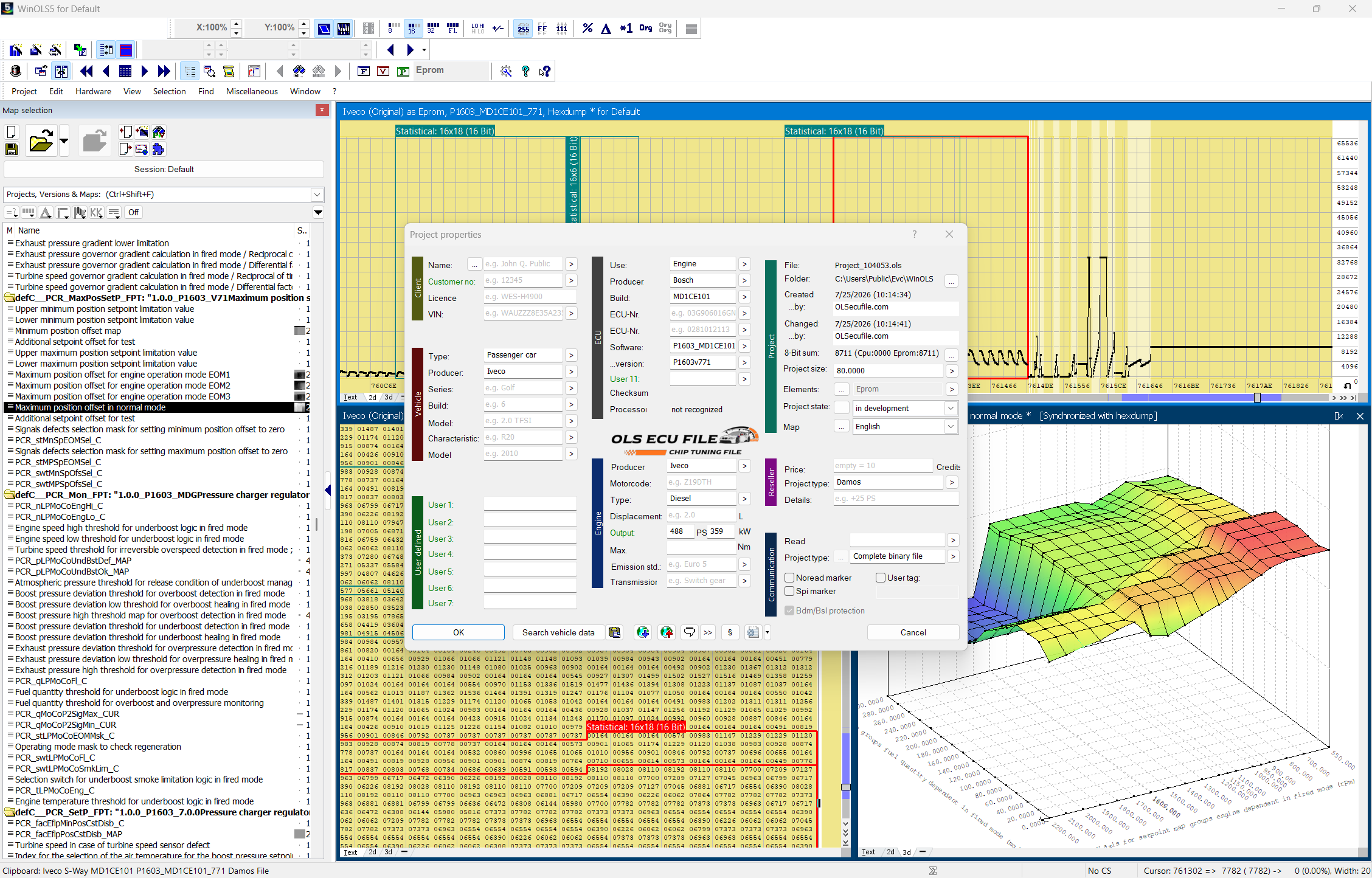Image resolution: width=1372 pixels, height=878 pixels.
Task: Tick the Spi marker checkbox
Action: click(789, 591)
